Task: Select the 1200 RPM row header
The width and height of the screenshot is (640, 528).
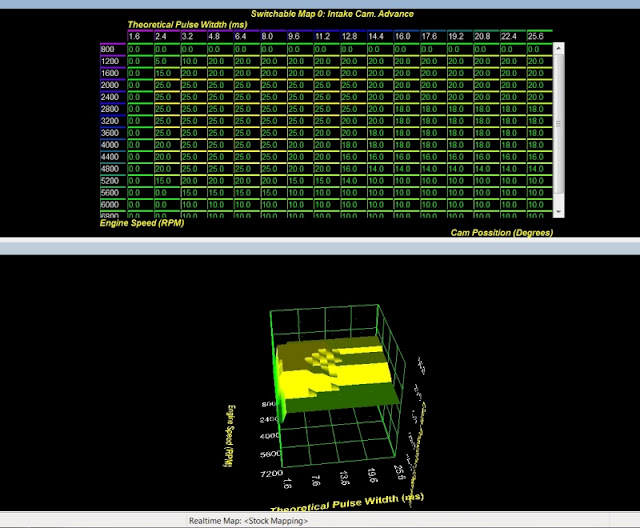Action: 113,61
